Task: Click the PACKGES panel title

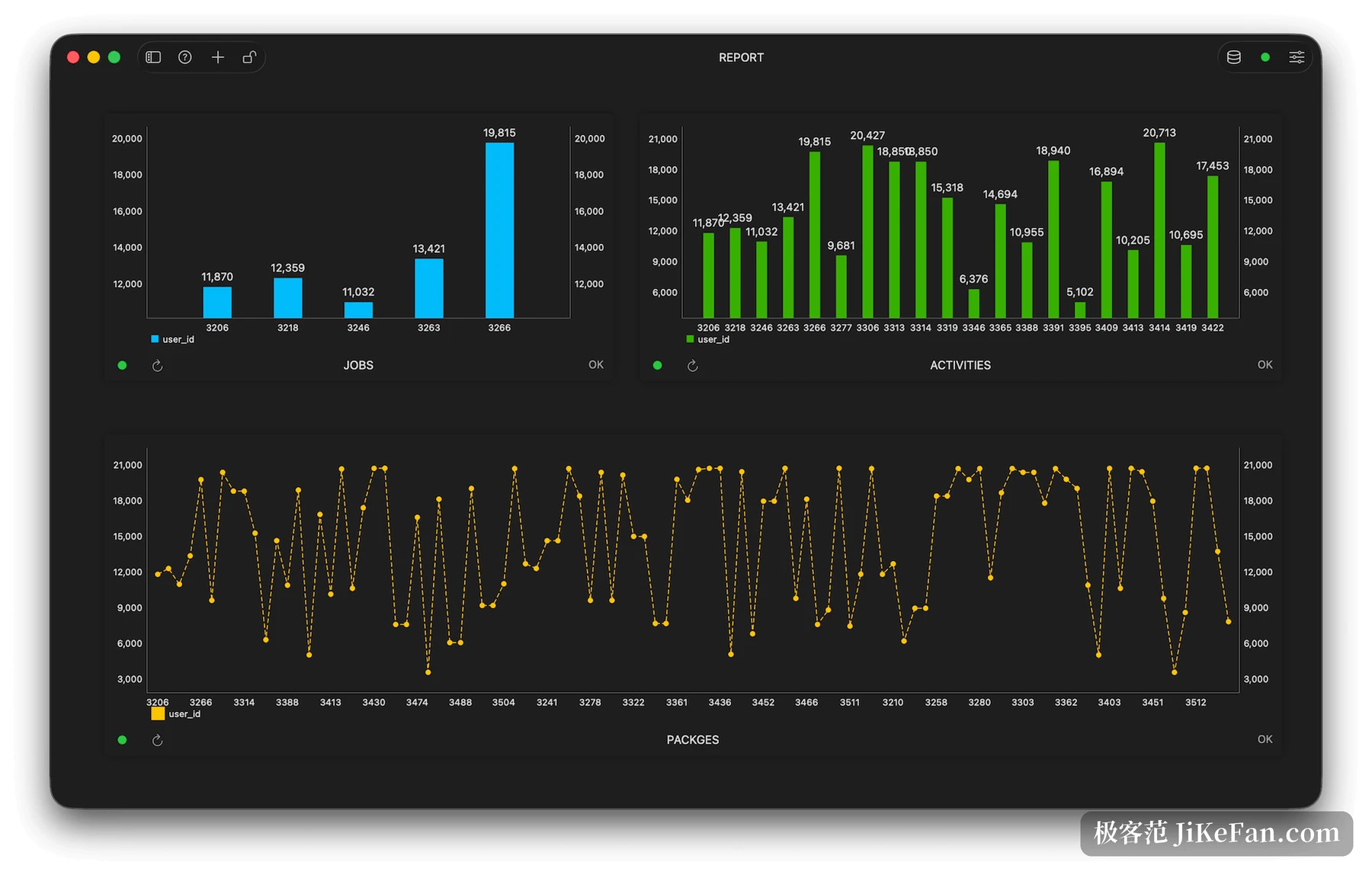Action: coord(693,739)
